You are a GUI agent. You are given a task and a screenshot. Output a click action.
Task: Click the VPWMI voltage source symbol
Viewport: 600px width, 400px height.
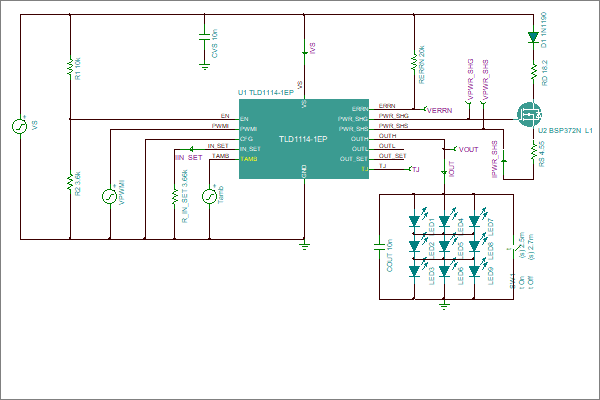click(x=109, y=196)
